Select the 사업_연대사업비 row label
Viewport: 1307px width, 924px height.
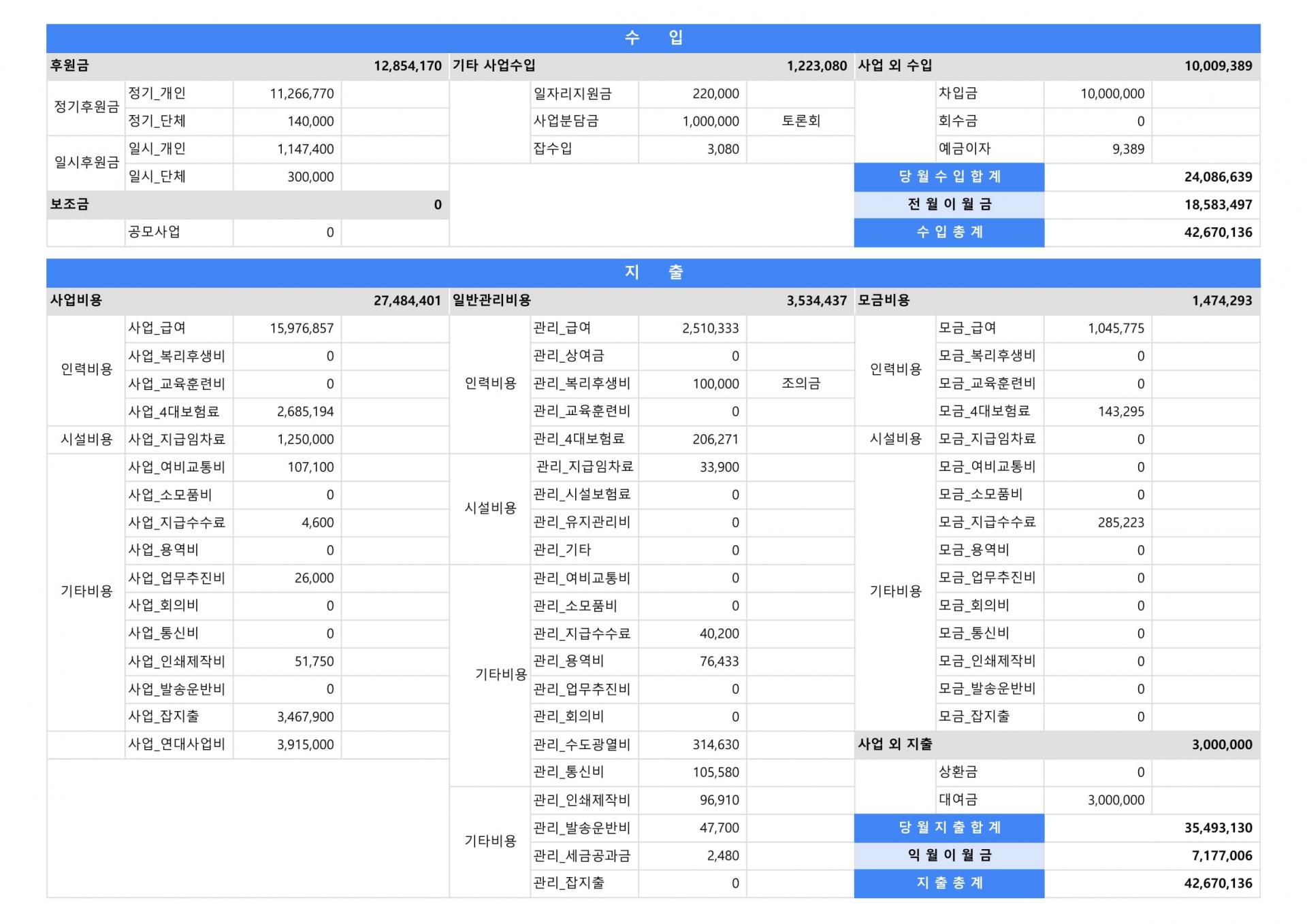click(177, 745)
